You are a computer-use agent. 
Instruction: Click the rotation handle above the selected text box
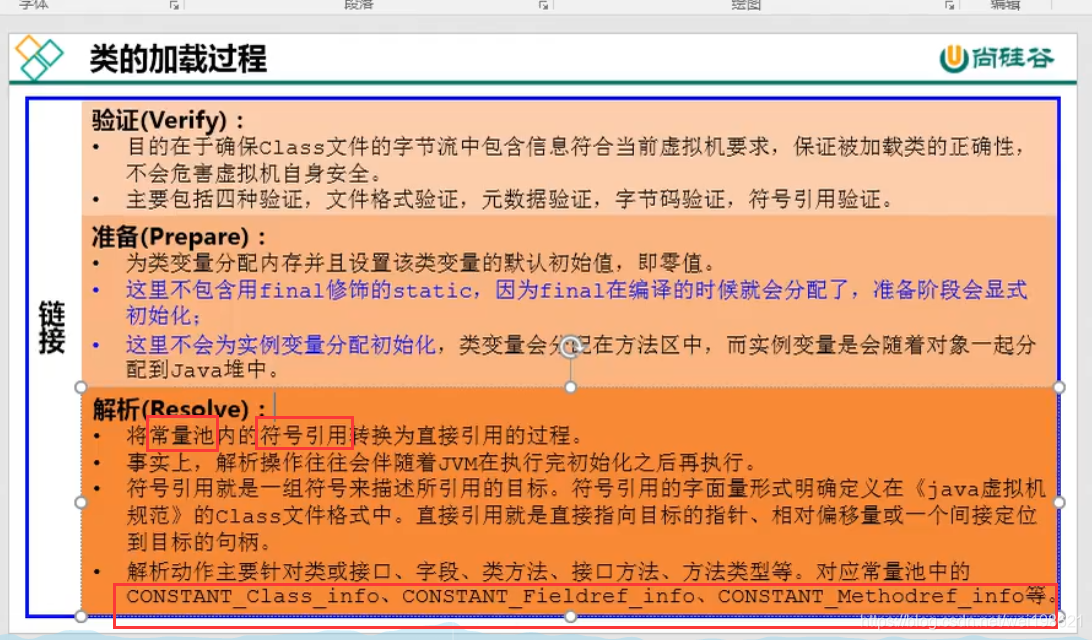coord(570,346)
